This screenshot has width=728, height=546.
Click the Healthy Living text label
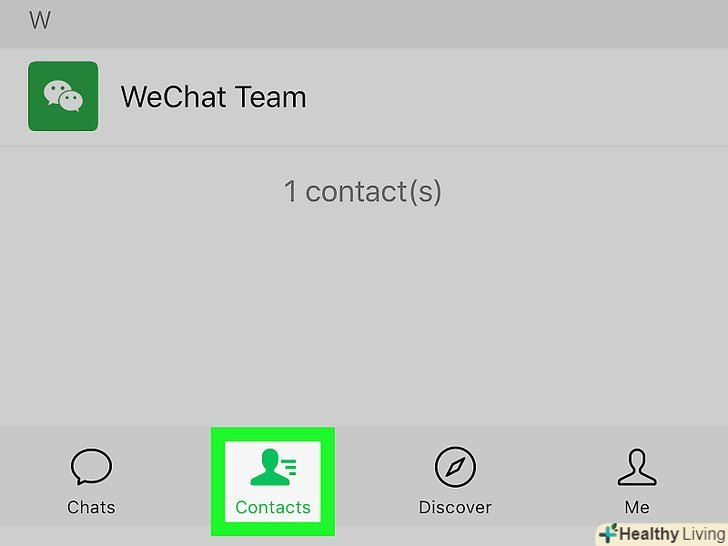click(673, 534)
